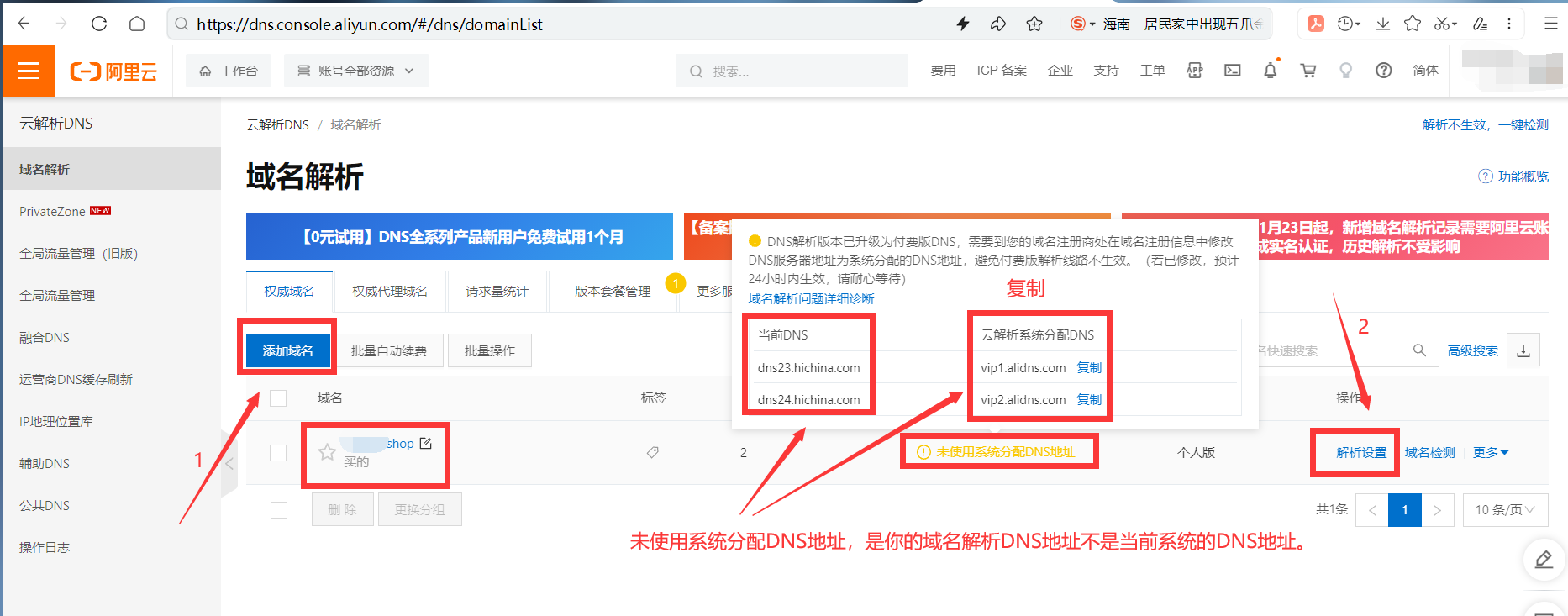Go back in browser history
This screenshot has height=616, width=1568.
pyautogui.click(x=24, y=24)
